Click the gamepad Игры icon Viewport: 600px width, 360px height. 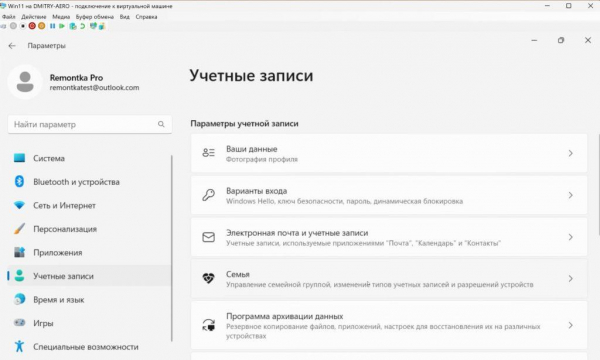click(x=19, y=323)
